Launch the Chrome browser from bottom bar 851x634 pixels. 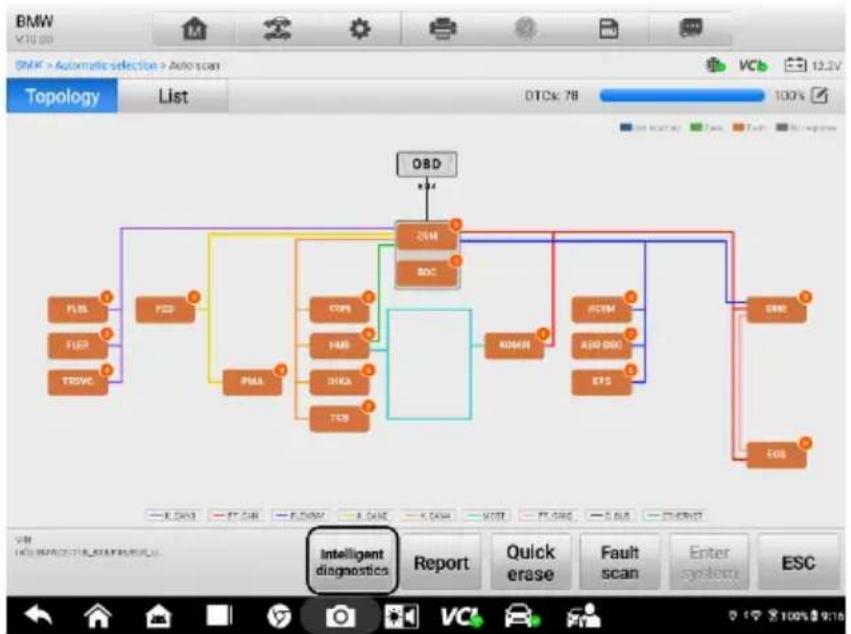click(279, 616)
